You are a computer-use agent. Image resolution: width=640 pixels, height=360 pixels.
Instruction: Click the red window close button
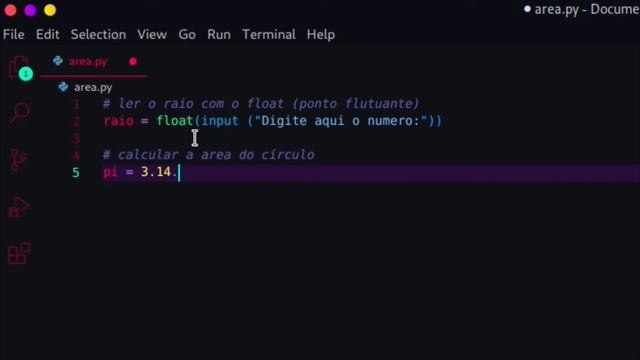11,10
